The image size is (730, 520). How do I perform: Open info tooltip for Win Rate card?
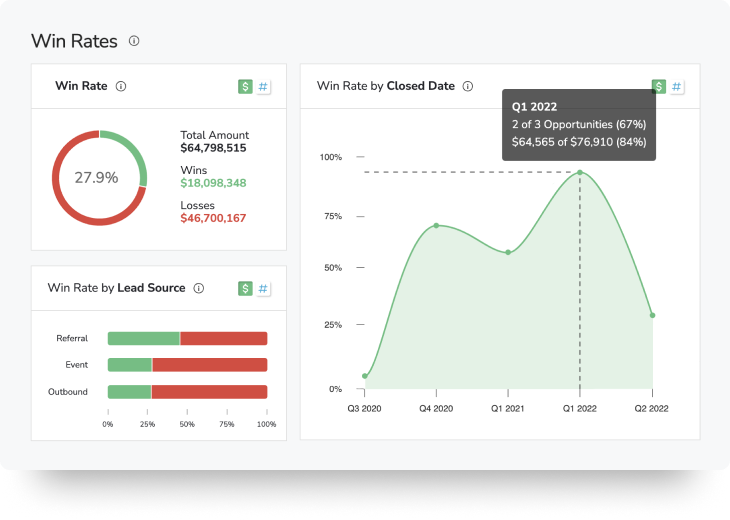[121, 87]
